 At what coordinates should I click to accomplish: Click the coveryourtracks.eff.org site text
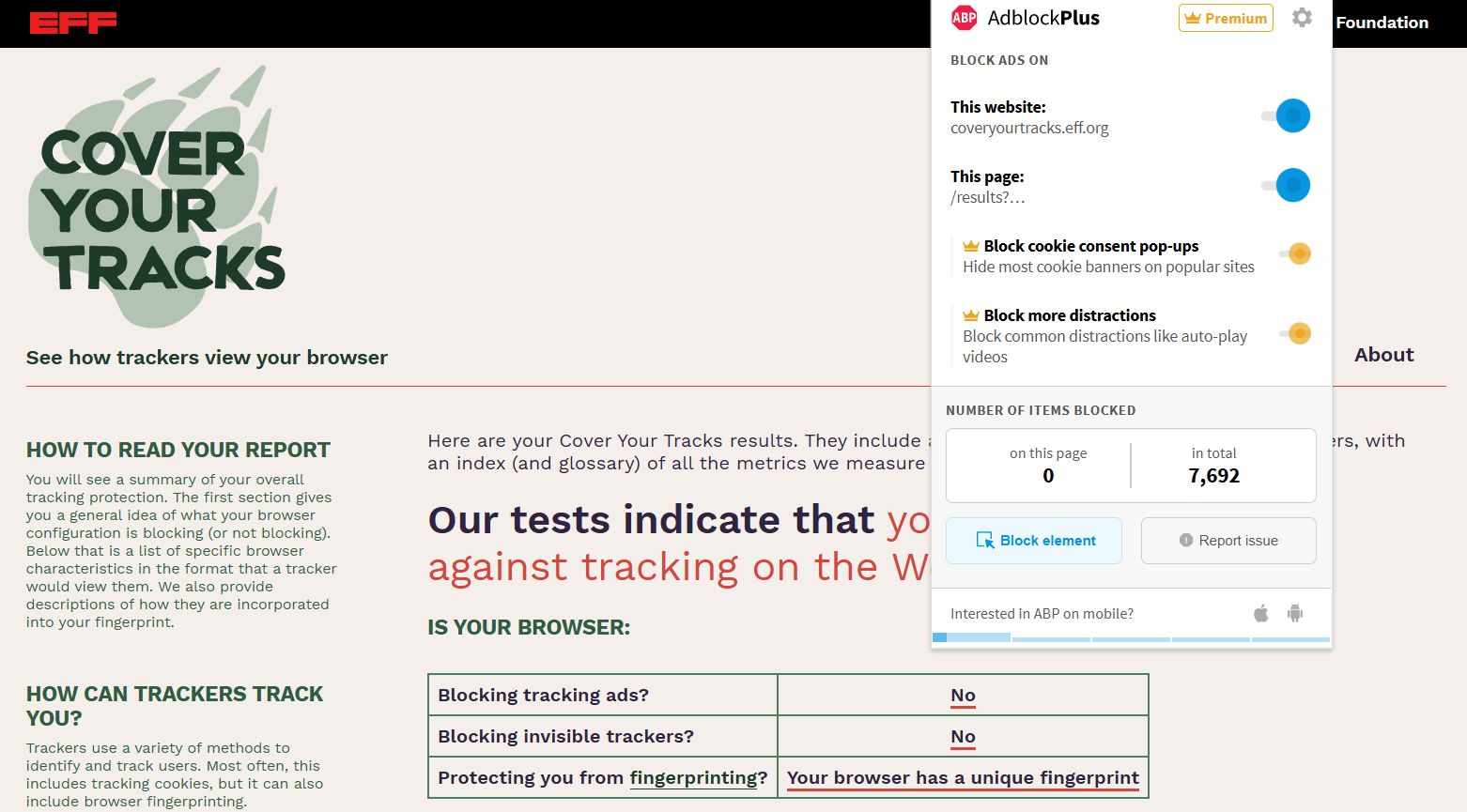click(x=1029, y=129)
